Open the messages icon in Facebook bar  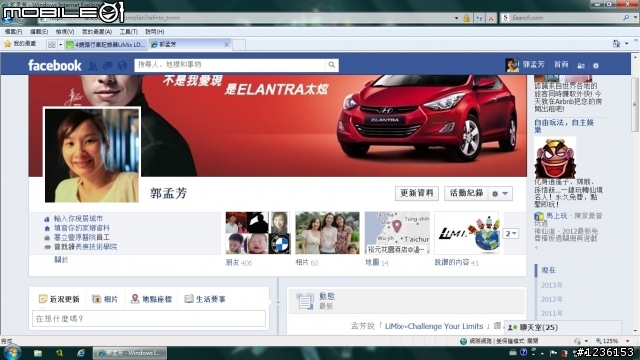[108, 65]
